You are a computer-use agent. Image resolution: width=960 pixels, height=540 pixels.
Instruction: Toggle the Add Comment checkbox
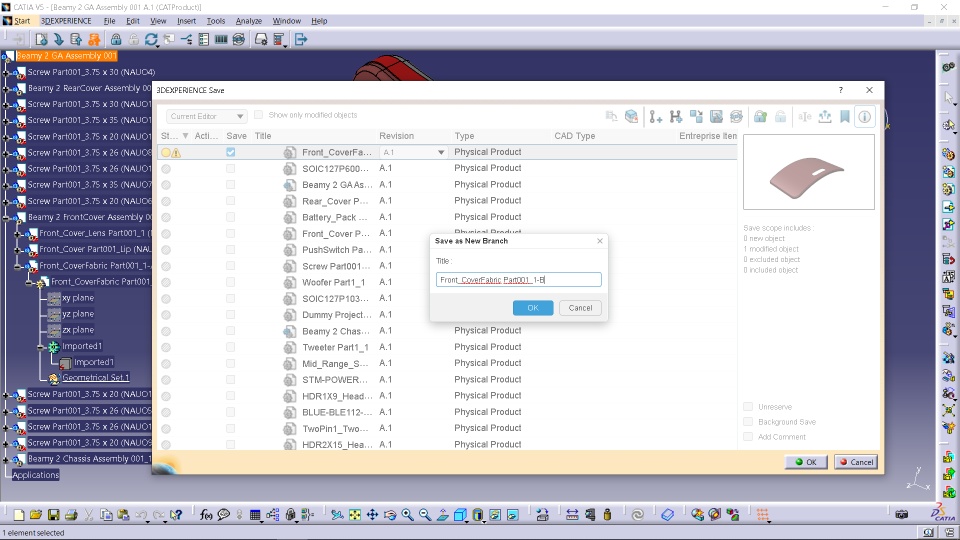tap(748, 437)
